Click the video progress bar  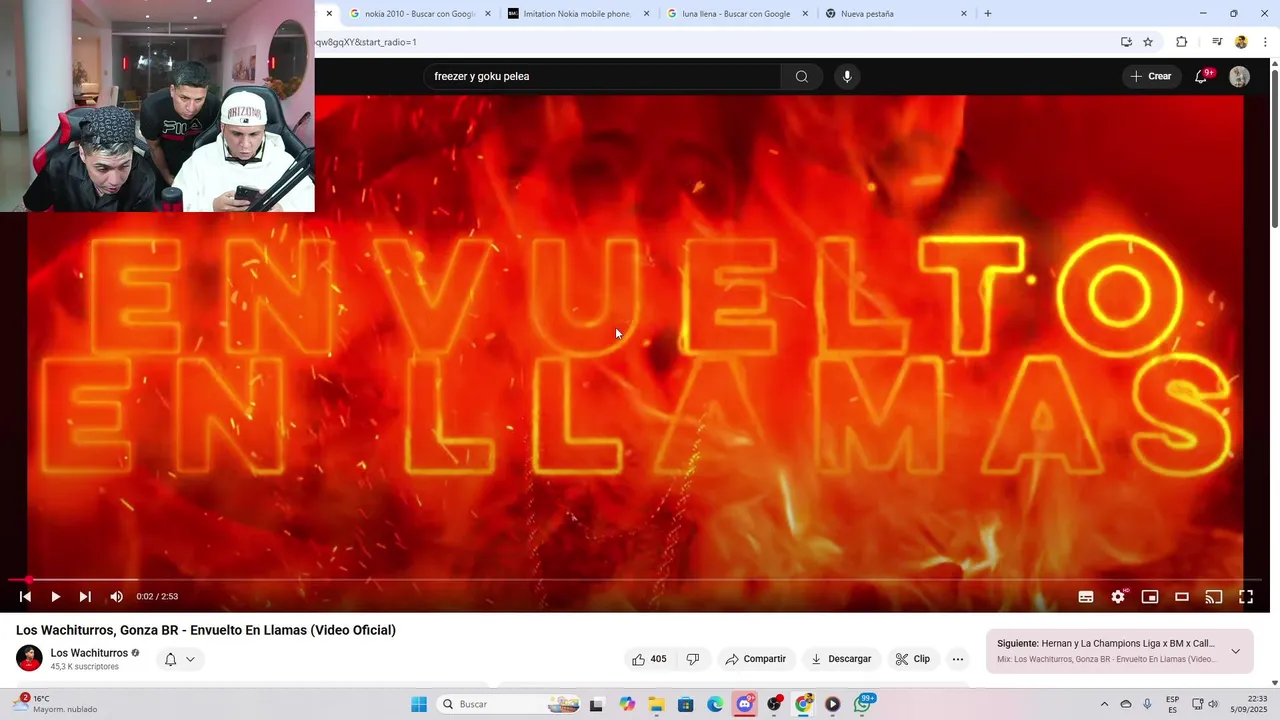click(635, 580)
